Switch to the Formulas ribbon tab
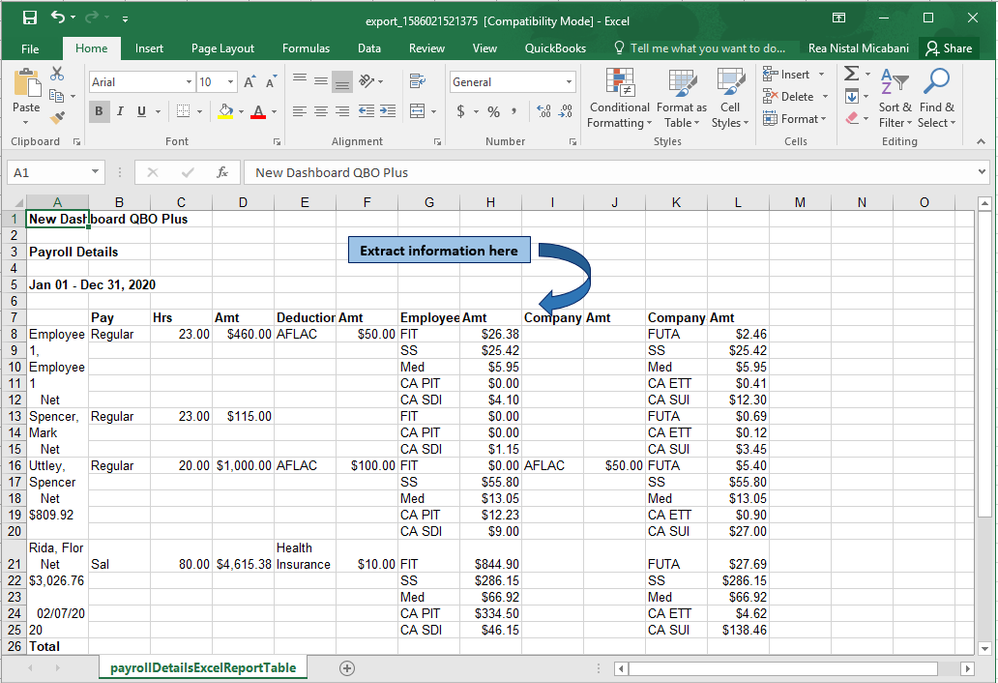The height and width of the screenshot is (683, 998). tap(305, 48)
